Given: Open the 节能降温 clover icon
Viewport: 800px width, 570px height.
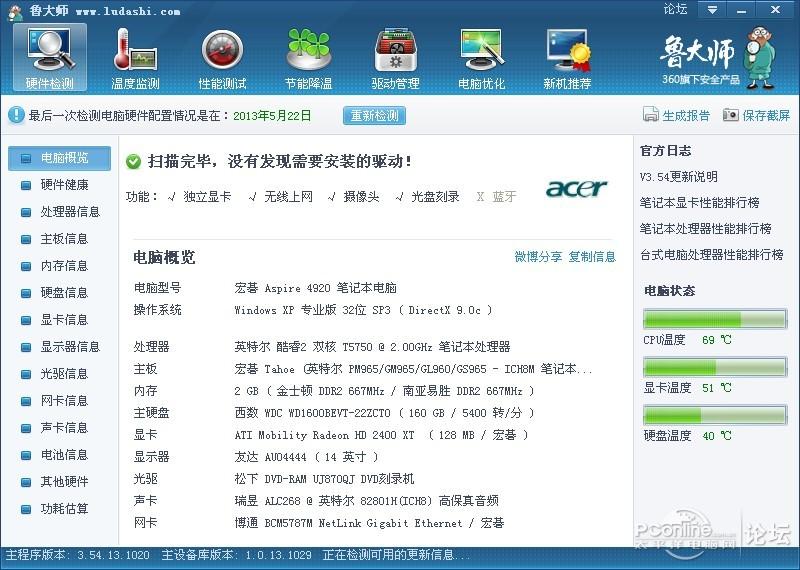Looking at the screenshot, I should tap(308, 50).
